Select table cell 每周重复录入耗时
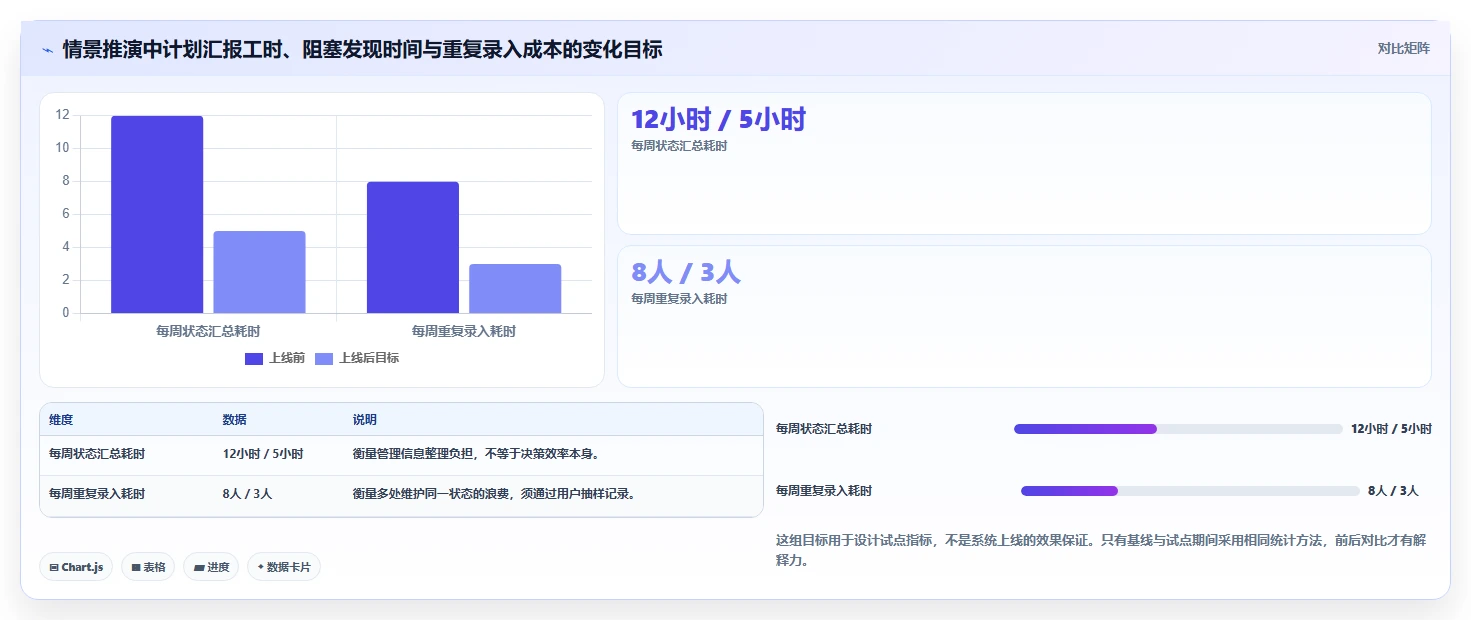Viewport: 1471px width, 620px height. point(97,494)
